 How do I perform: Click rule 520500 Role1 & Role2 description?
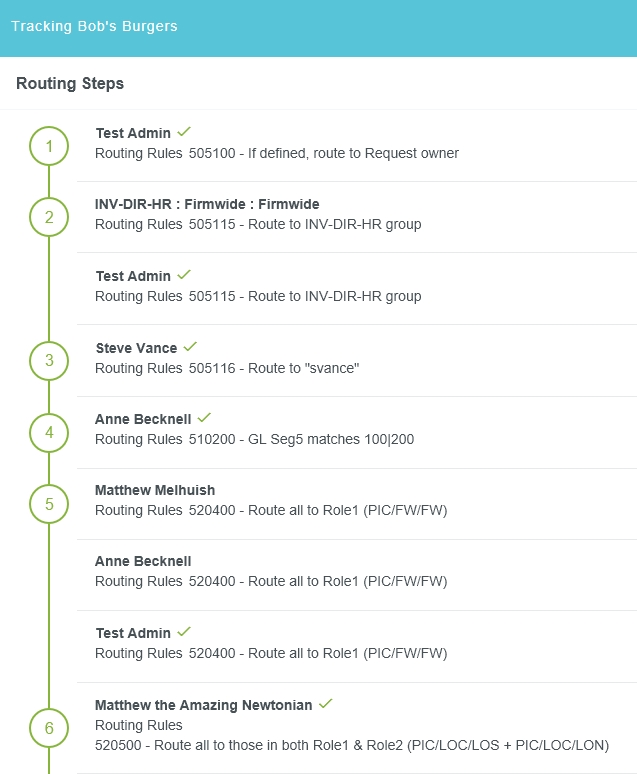click(351, 745)
